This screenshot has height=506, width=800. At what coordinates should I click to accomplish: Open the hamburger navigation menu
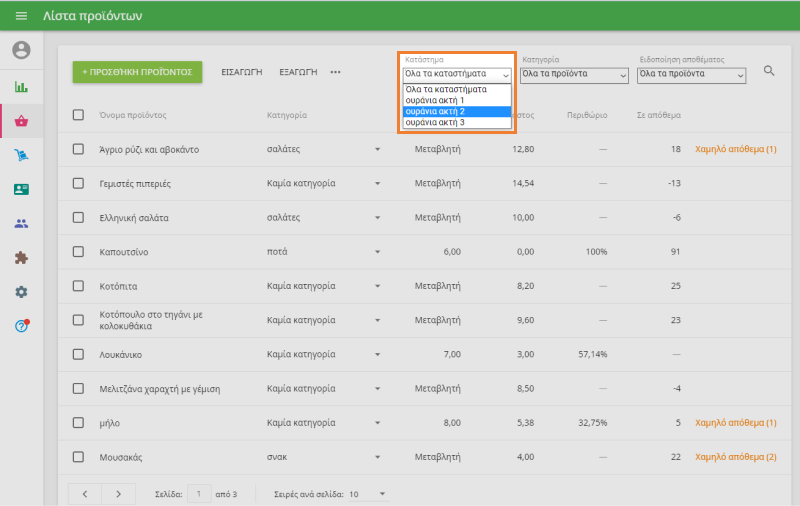tap(21, 16)
